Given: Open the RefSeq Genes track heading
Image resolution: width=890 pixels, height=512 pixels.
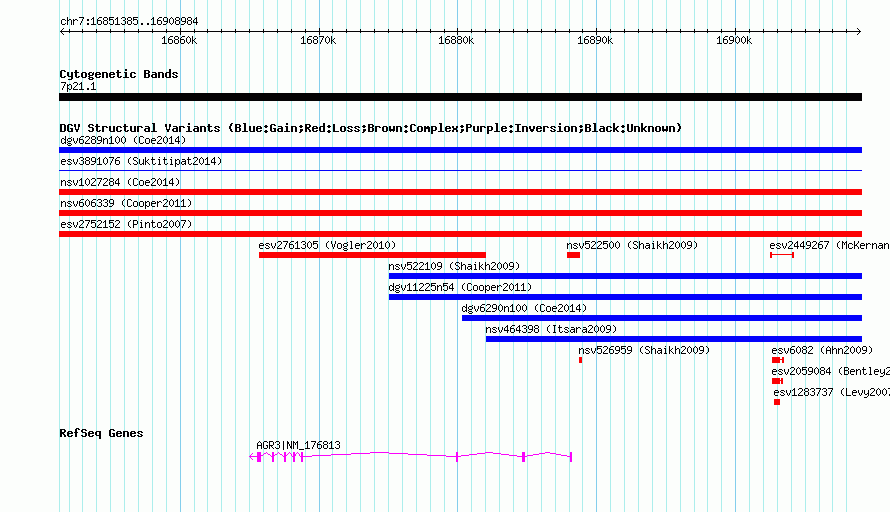Looking at the screenshot, I should pyautogui.click(x=101, y=433).
